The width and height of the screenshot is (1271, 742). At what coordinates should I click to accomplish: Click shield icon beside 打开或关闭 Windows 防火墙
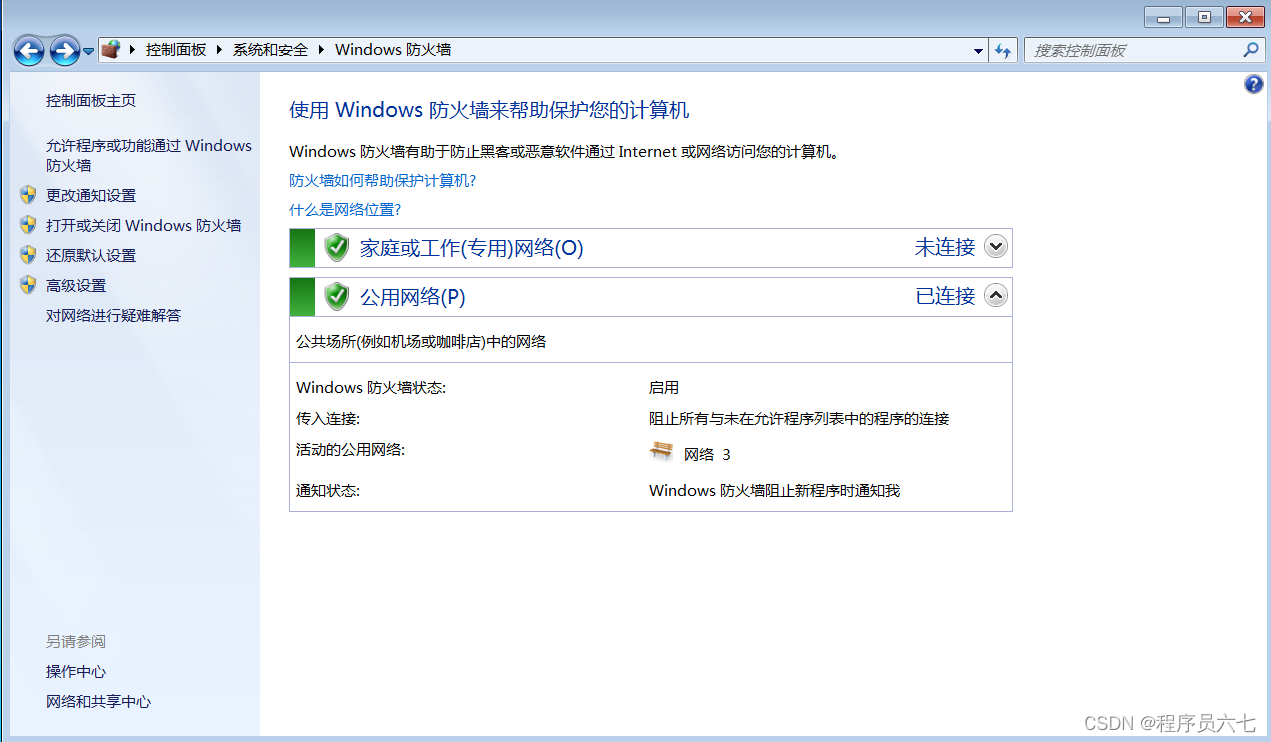pos(28,225)
